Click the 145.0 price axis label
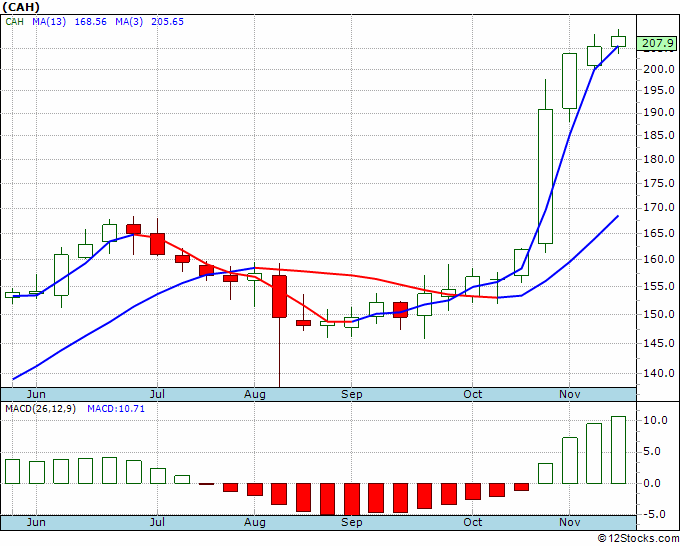 [x=658, y=343]
